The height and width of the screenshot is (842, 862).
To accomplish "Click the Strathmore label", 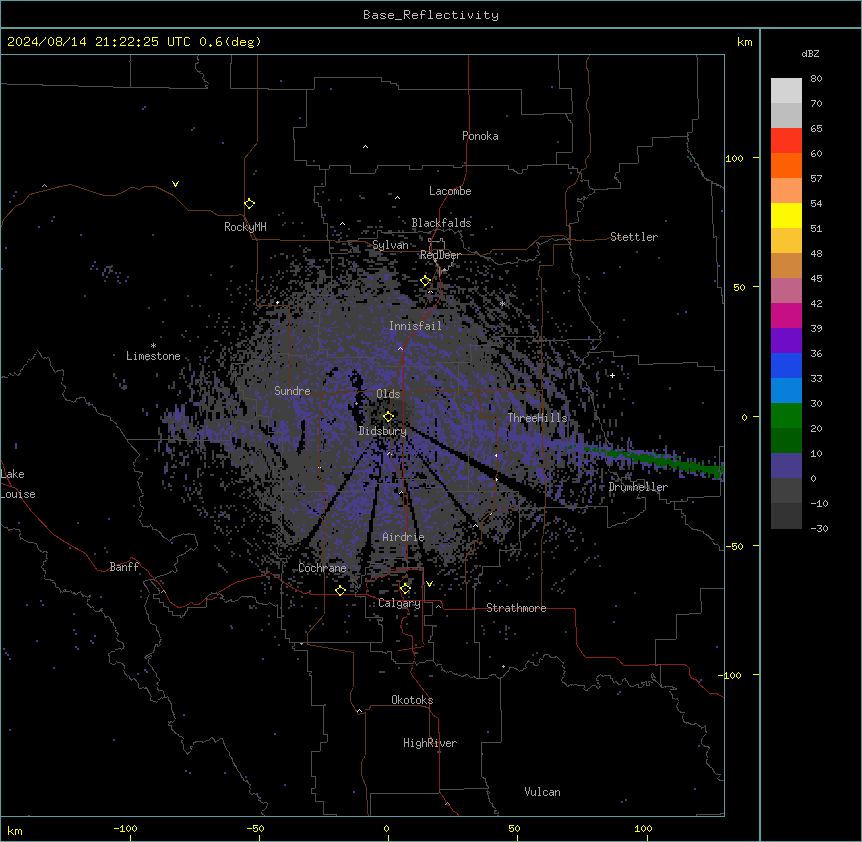I will pyautogui.click(x=516, y=608).
